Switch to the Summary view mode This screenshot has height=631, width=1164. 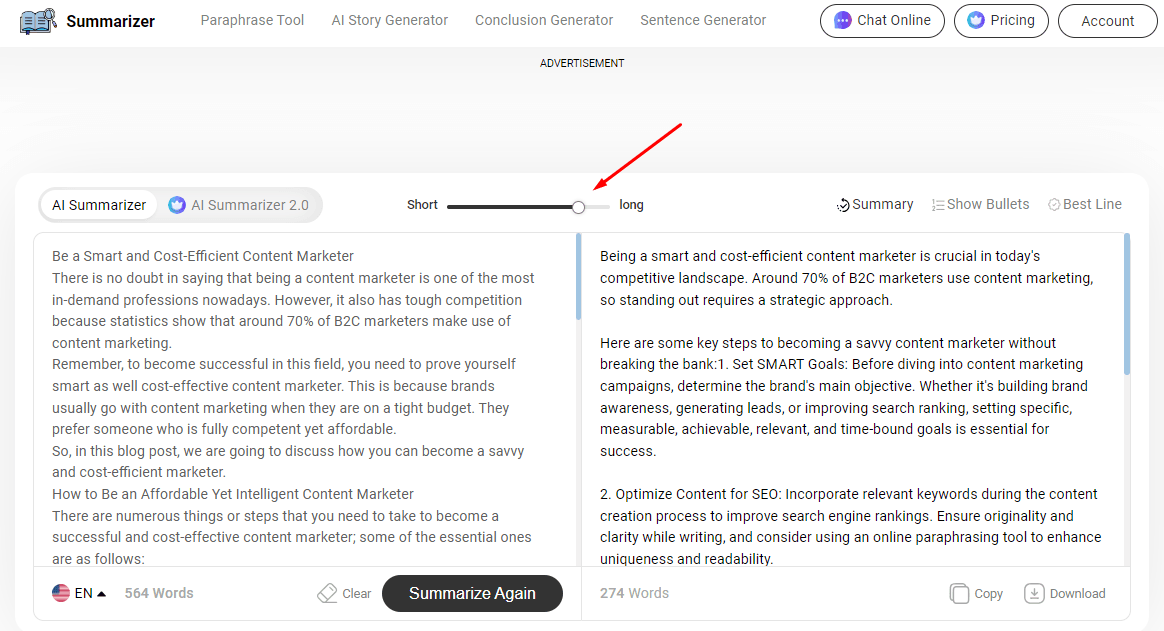(874, 204)
